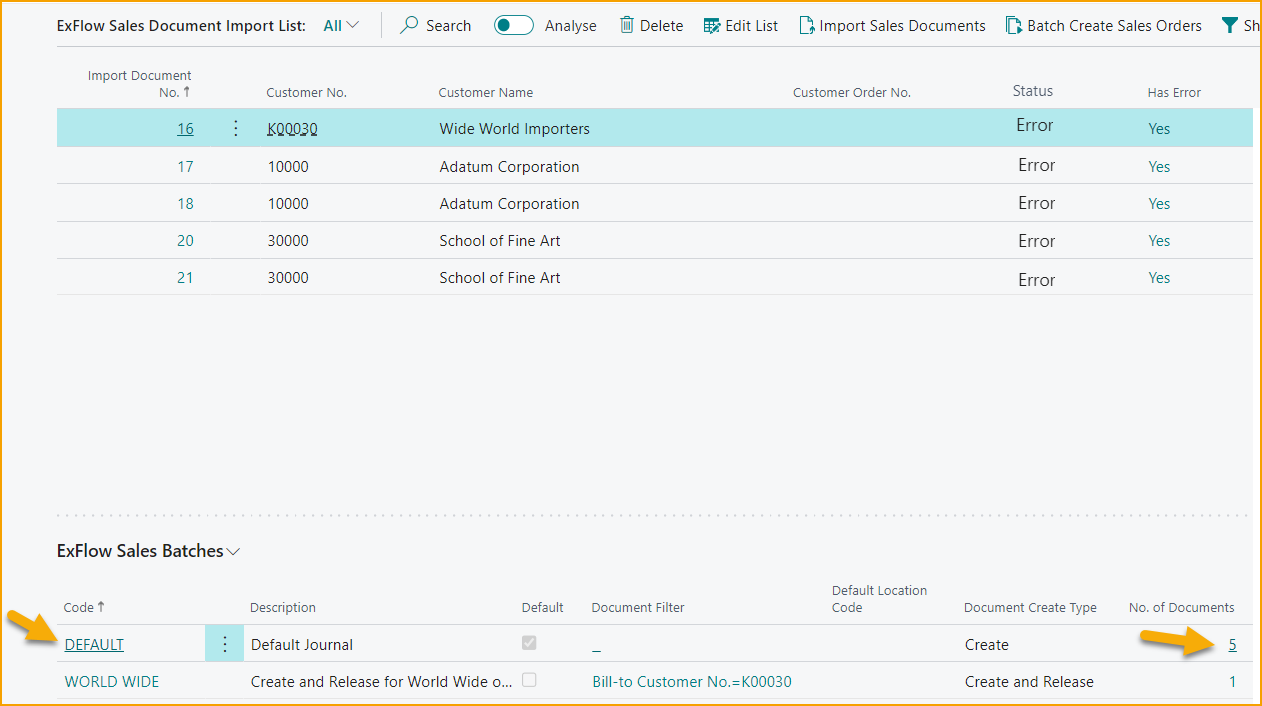The width and height of the screenshot is (1262, 706).
Task: Click the Import Document No. sort arrow
Action: pos(188,92)
